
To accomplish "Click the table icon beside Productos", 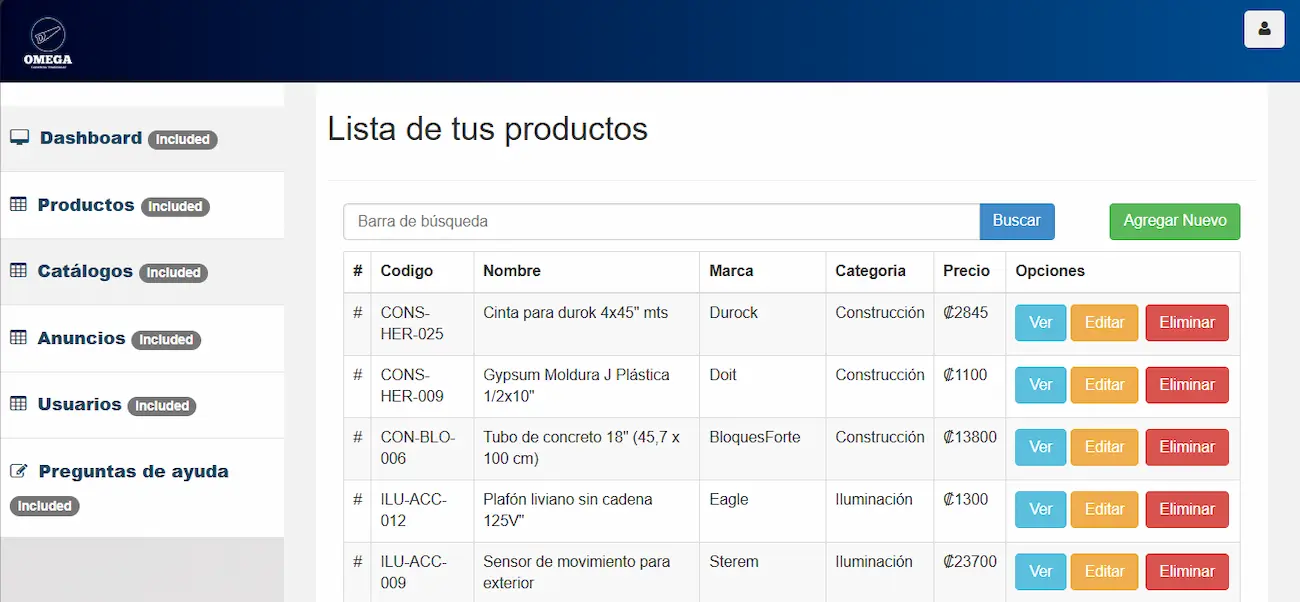I will point(18,205).
